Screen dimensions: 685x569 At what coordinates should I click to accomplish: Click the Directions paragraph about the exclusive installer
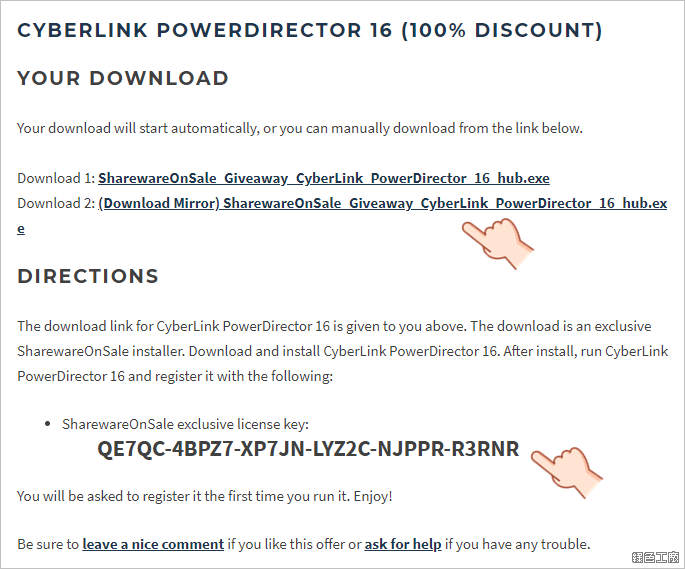342,351
